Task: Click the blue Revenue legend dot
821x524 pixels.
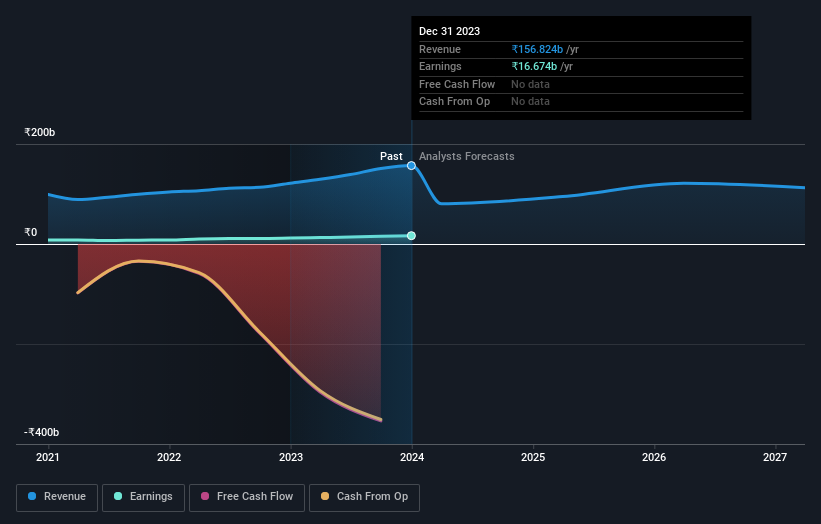Action: [x=32, y=496]
